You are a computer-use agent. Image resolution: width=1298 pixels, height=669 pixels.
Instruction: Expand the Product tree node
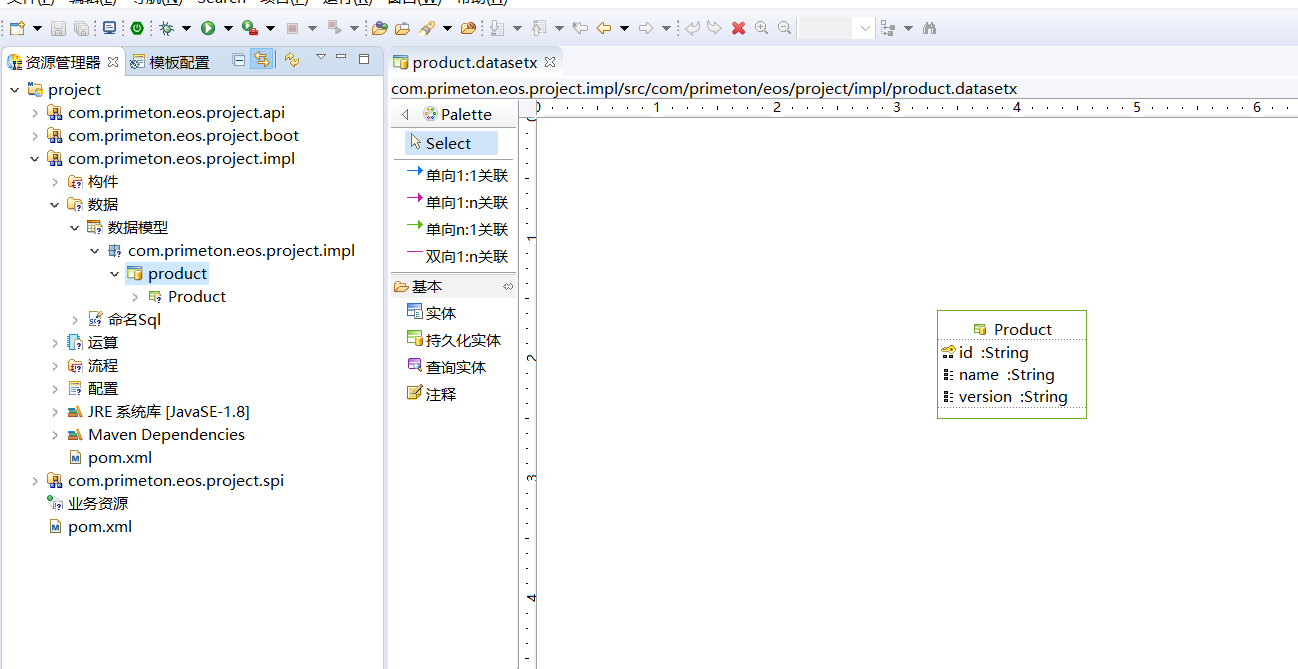point(135,297)
